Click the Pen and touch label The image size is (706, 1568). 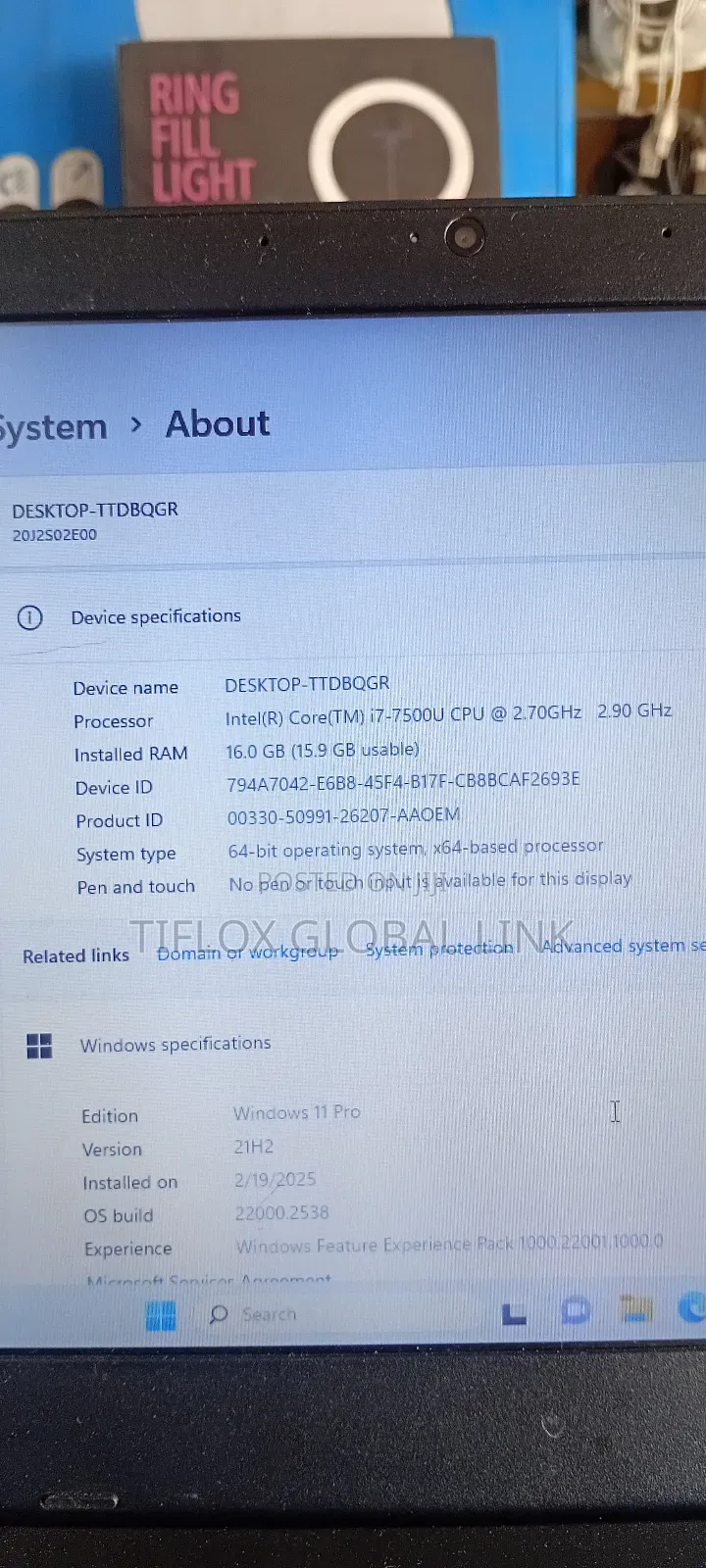[x=136, y=887]
